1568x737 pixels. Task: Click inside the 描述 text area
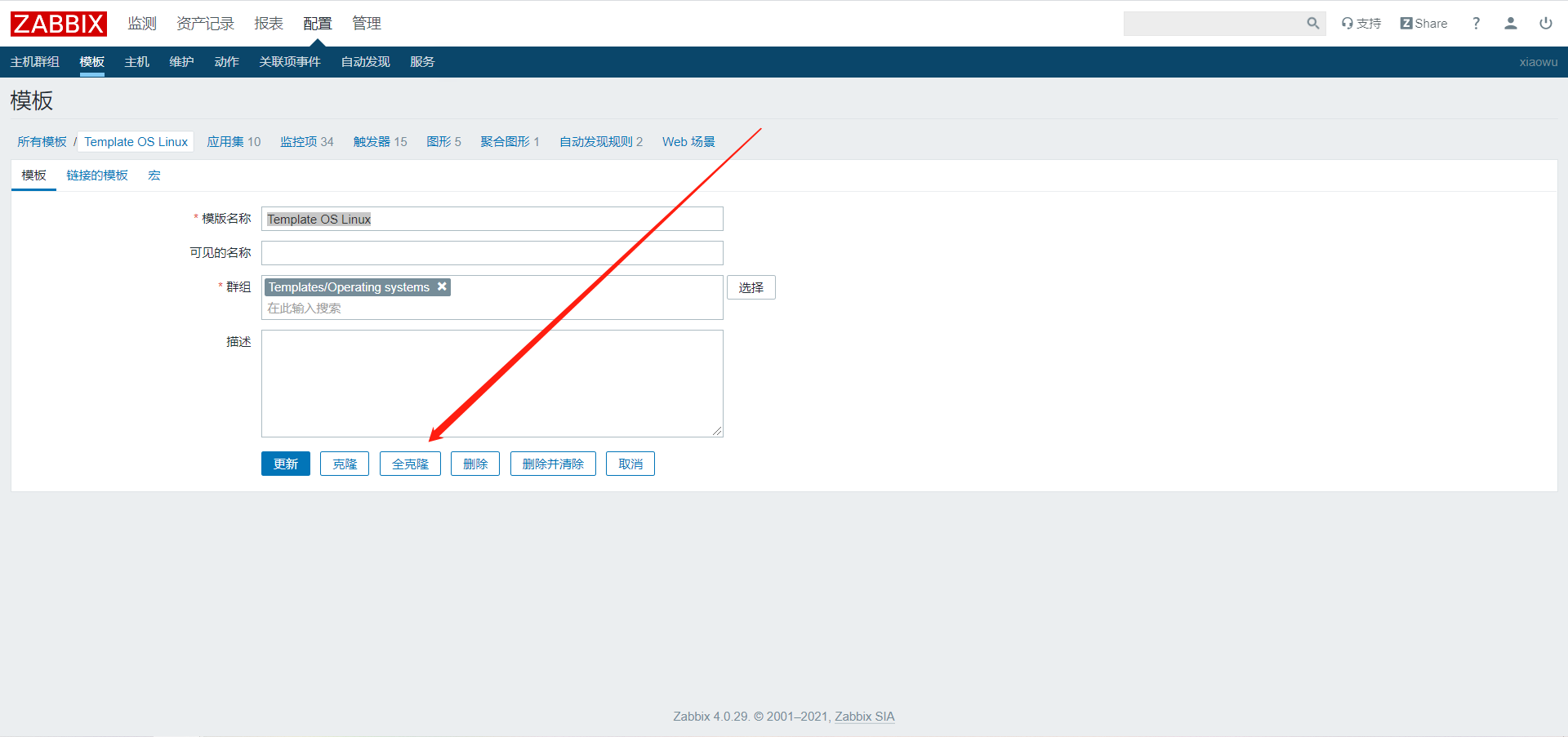tap(492, 384)
